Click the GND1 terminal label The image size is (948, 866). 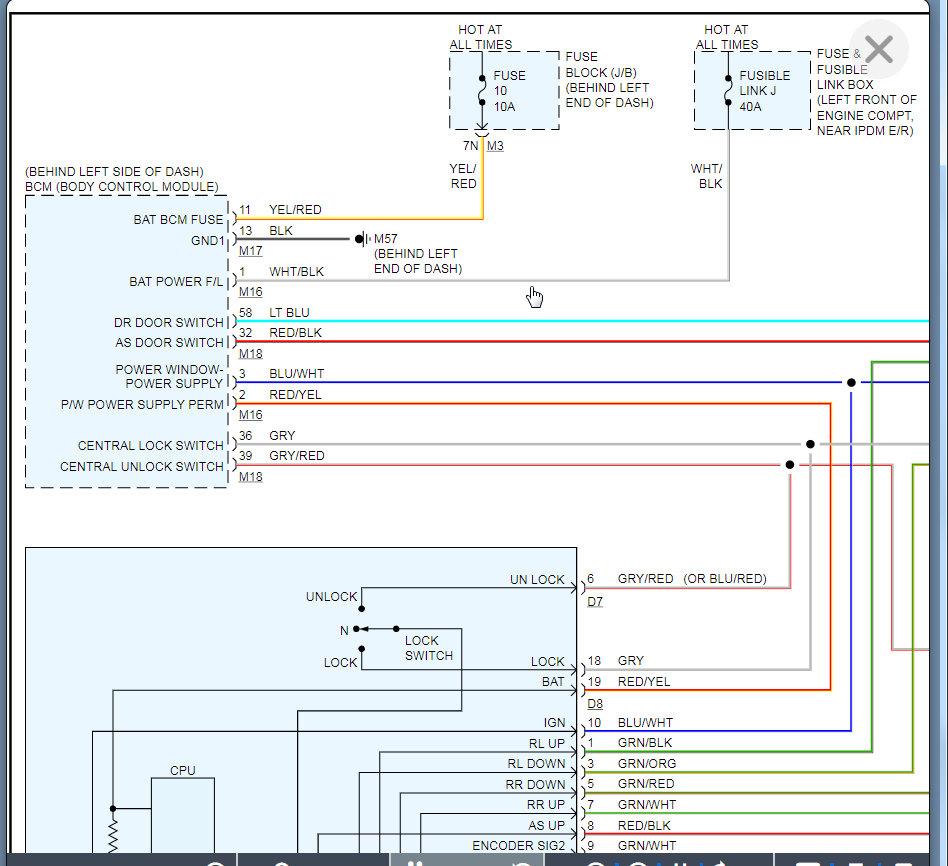[207, 241]
